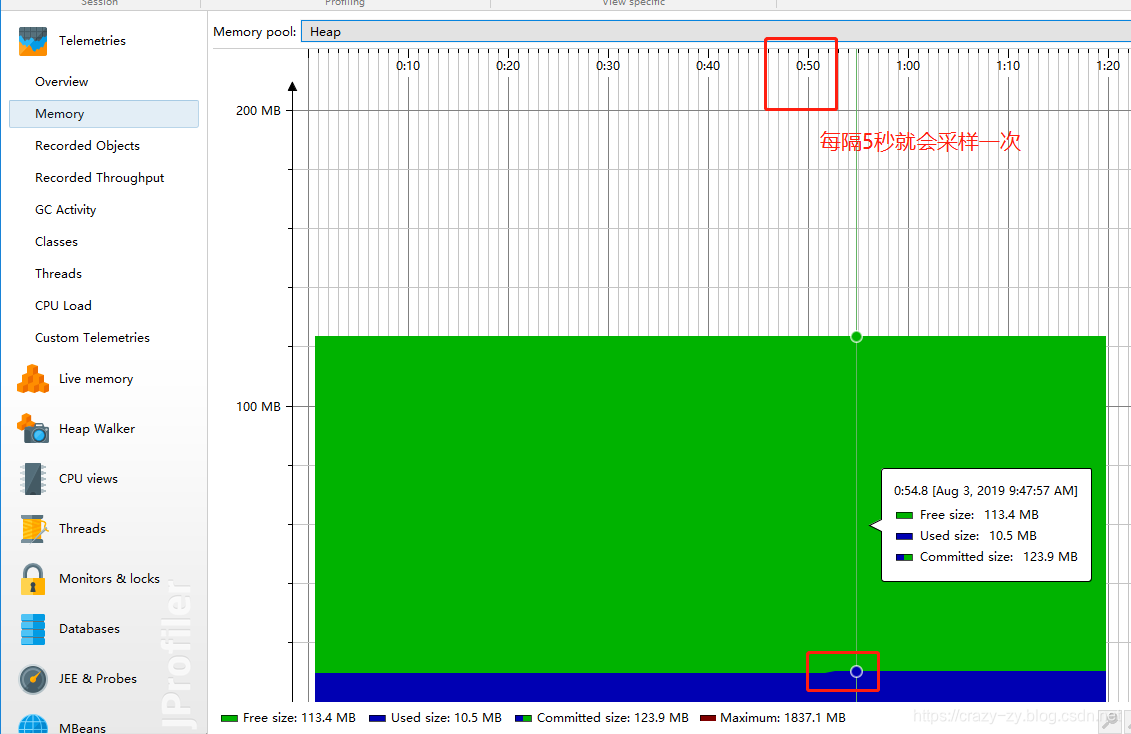Viewport: 1131px width, 734px height.
Task: Open the Live memory icon
Action: point(33,379)
